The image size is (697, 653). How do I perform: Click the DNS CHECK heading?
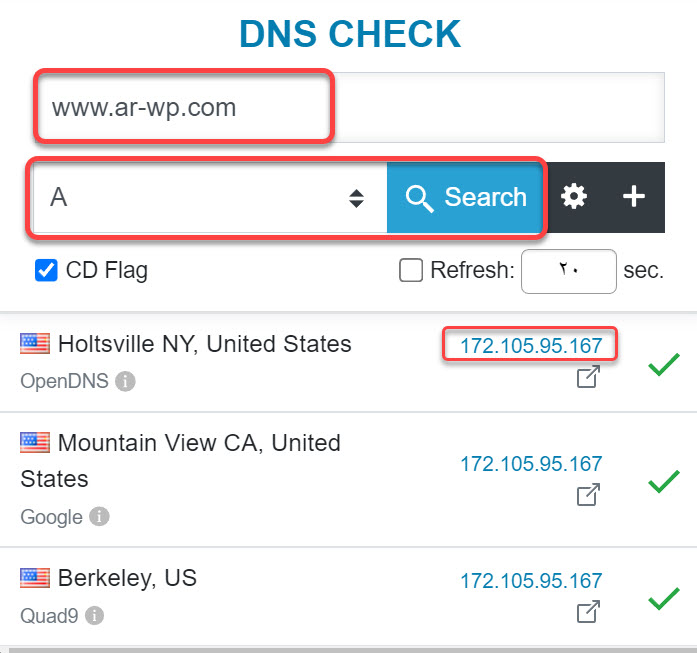[349, 35]
